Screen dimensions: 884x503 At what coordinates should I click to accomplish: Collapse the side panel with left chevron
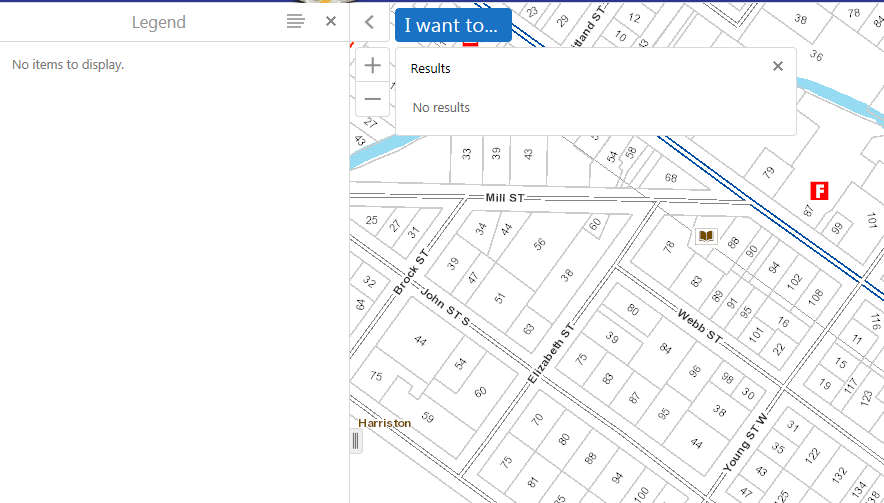click(369, 22)
